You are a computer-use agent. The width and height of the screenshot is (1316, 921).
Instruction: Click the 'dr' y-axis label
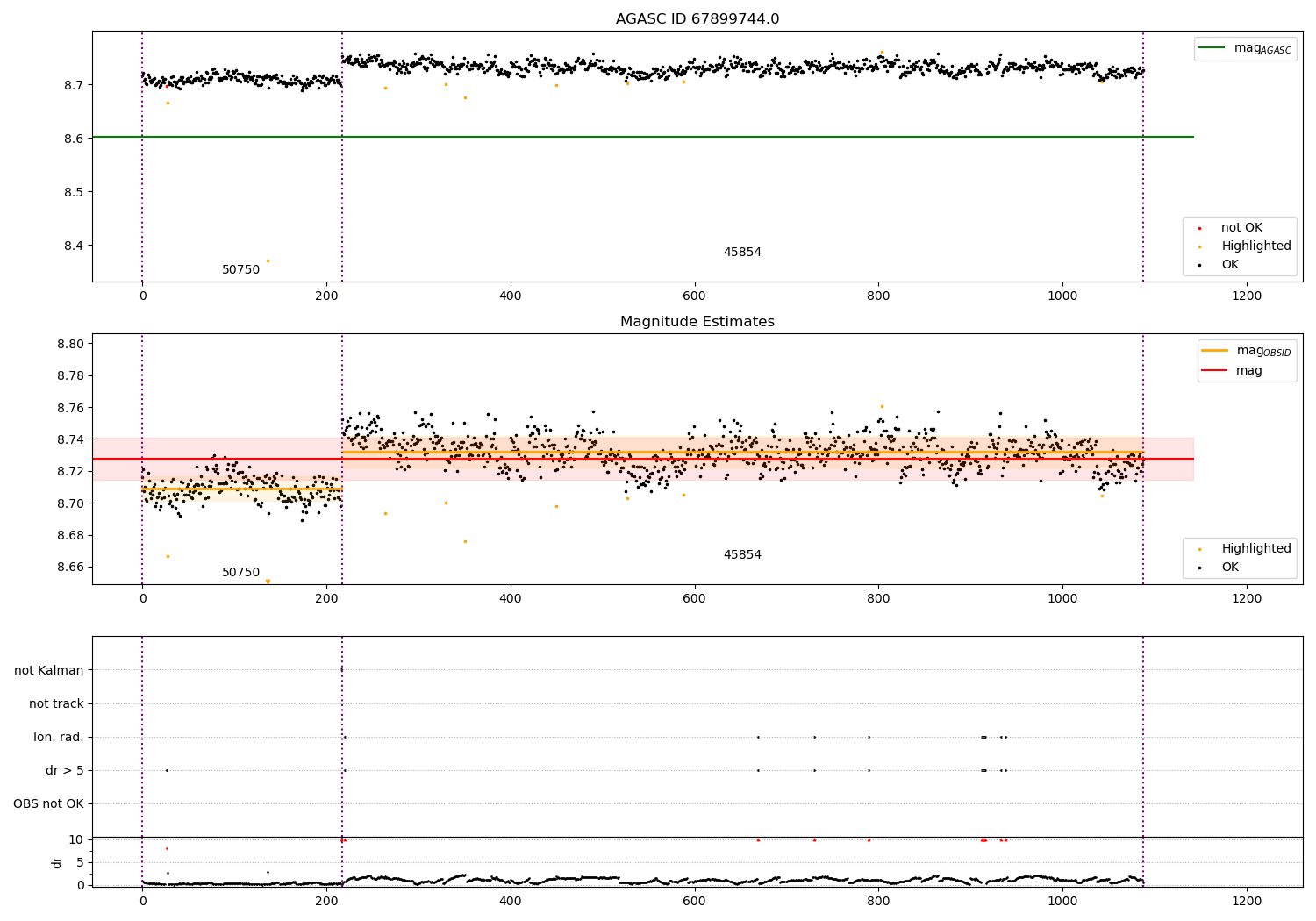click(57, 862)
